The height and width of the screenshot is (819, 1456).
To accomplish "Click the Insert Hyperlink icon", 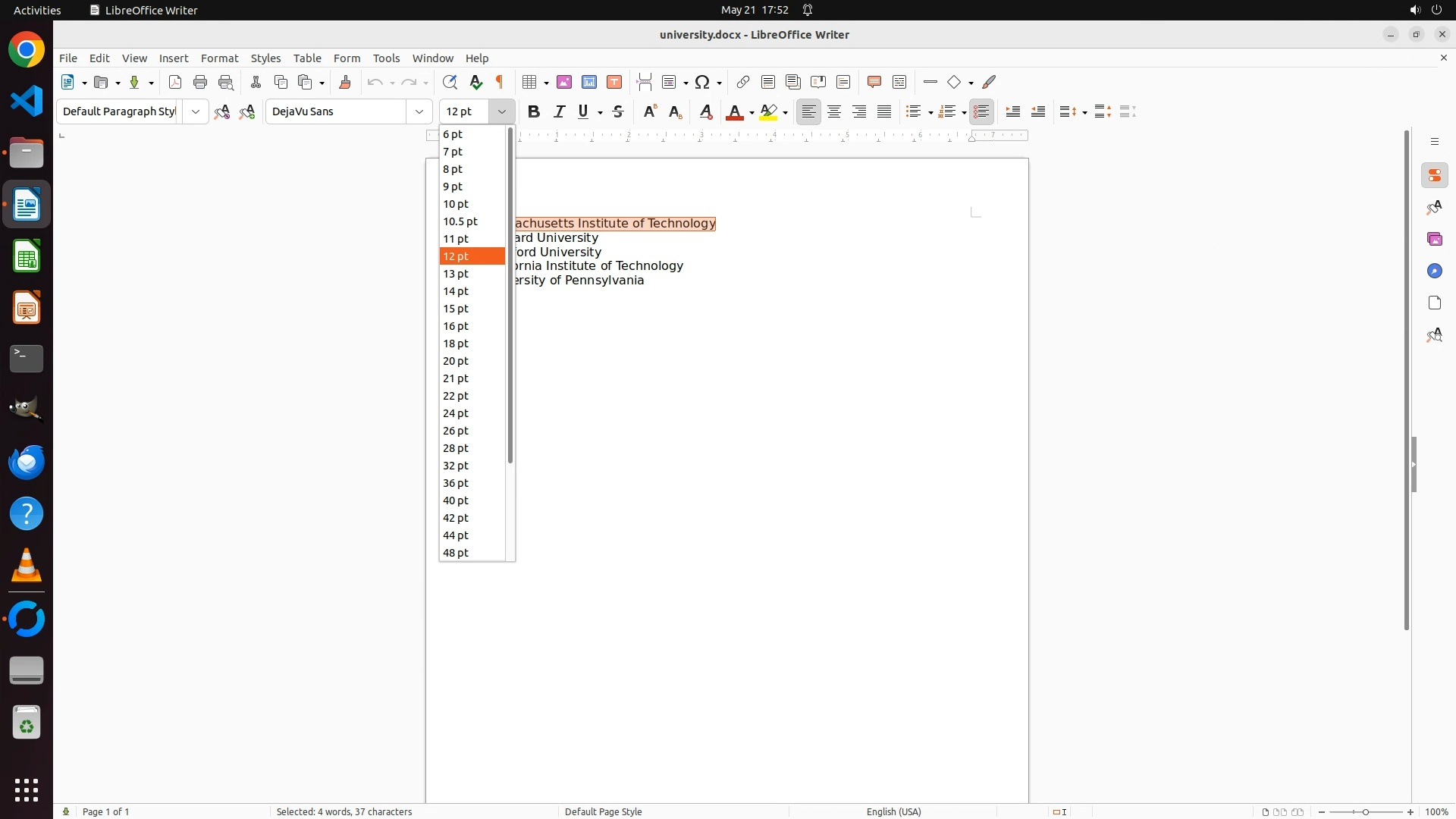I will [x=743, y=82].
